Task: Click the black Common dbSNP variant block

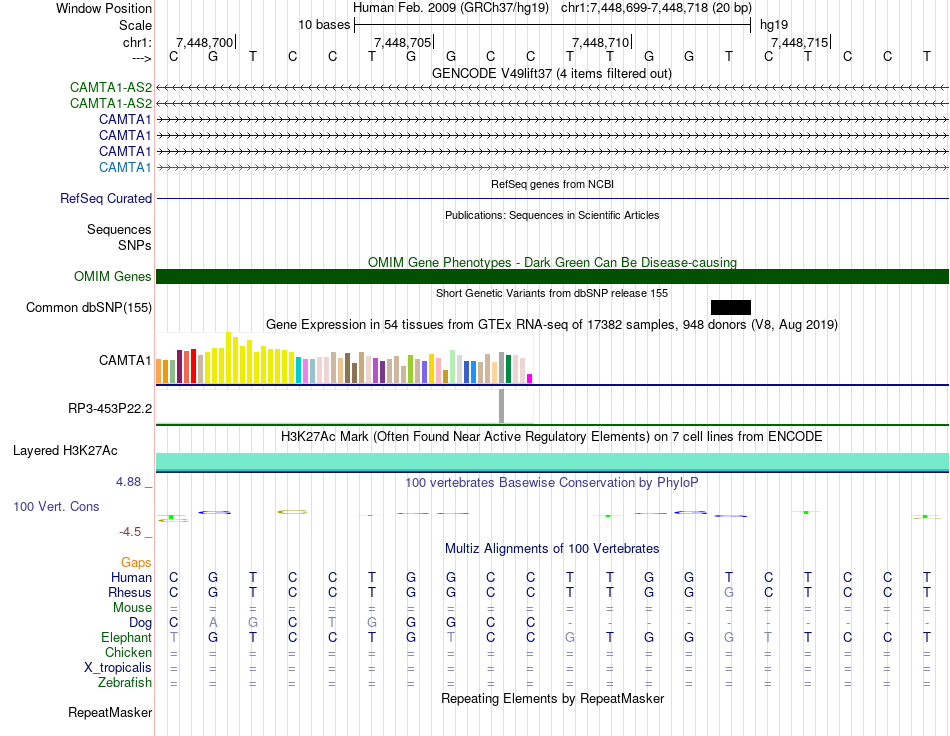Action: [730, 307]
